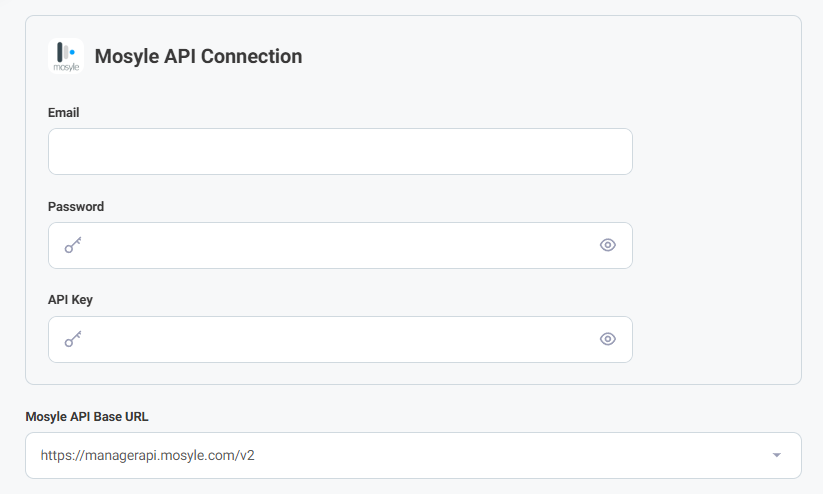Focus the API Key input field
Screen dimensions: 823x494
(340, 339)
